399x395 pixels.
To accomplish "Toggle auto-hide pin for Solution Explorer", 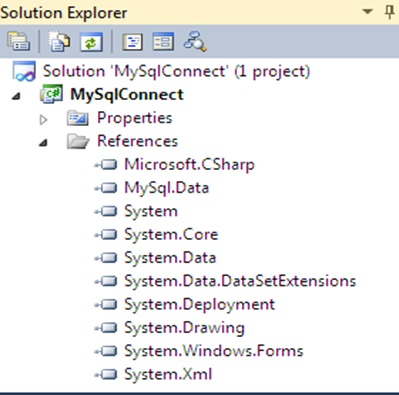I will (x=389, y=12).
